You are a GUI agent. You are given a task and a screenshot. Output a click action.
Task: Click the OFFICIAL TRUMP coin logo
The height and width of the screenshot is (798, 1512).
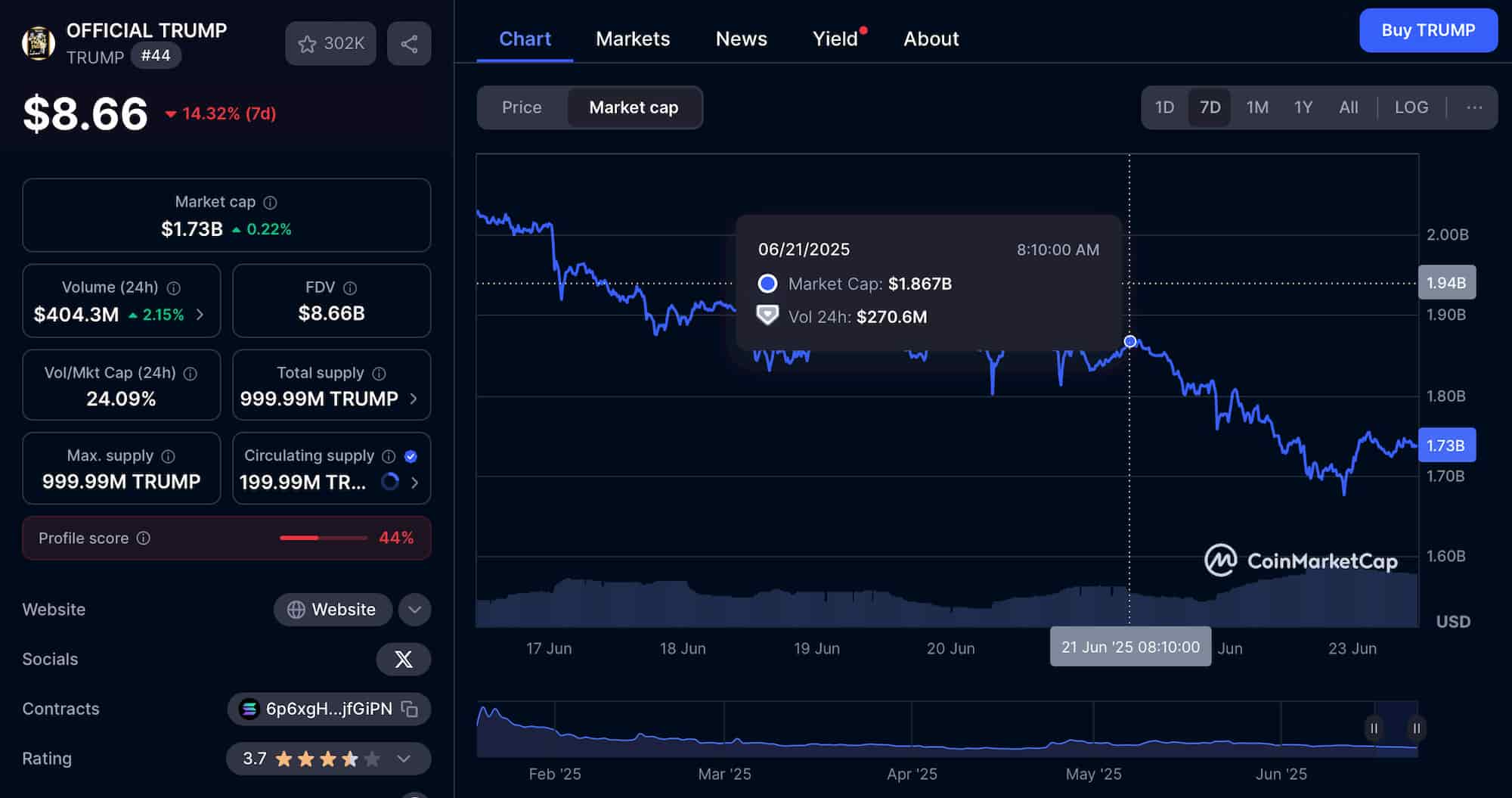pos(38,43)
